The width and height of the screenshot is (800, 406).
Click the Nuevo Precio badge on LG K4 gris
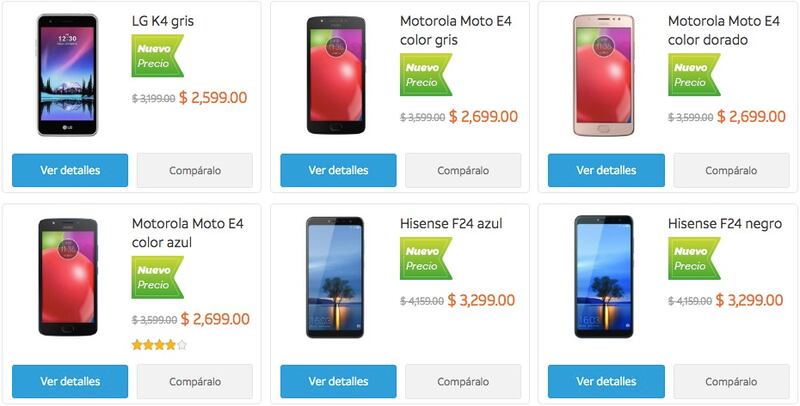pyautogui.click(x=157, y=56)
